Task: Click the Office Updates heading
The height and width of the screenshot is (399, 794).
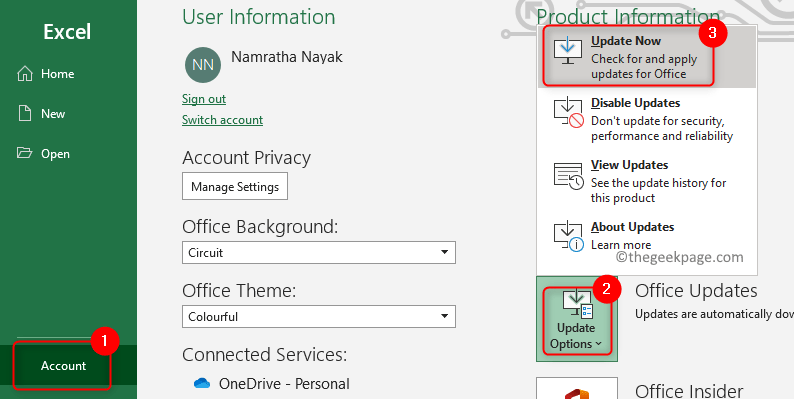Action: tap(696, 291)
